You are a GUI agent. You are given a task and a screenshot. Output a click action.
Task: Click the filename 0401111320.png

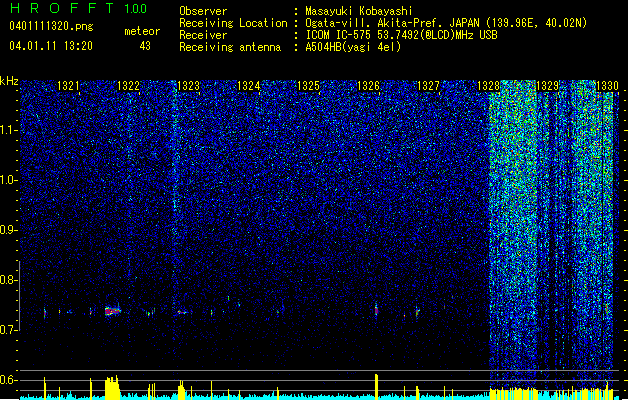click(x=51, y=26)
